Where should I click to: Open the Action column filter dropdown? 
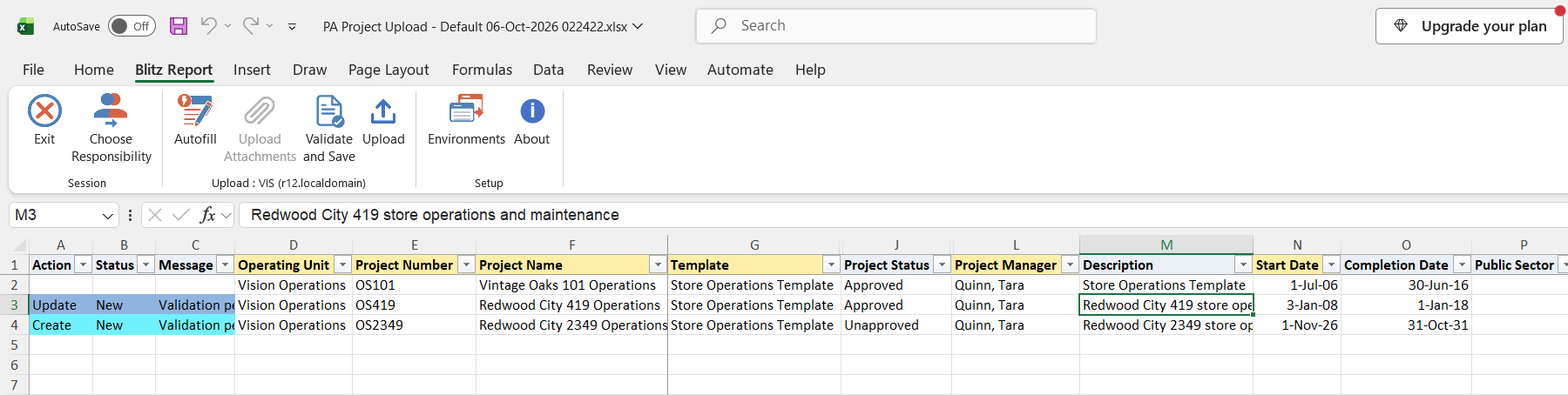pos(84,264)
